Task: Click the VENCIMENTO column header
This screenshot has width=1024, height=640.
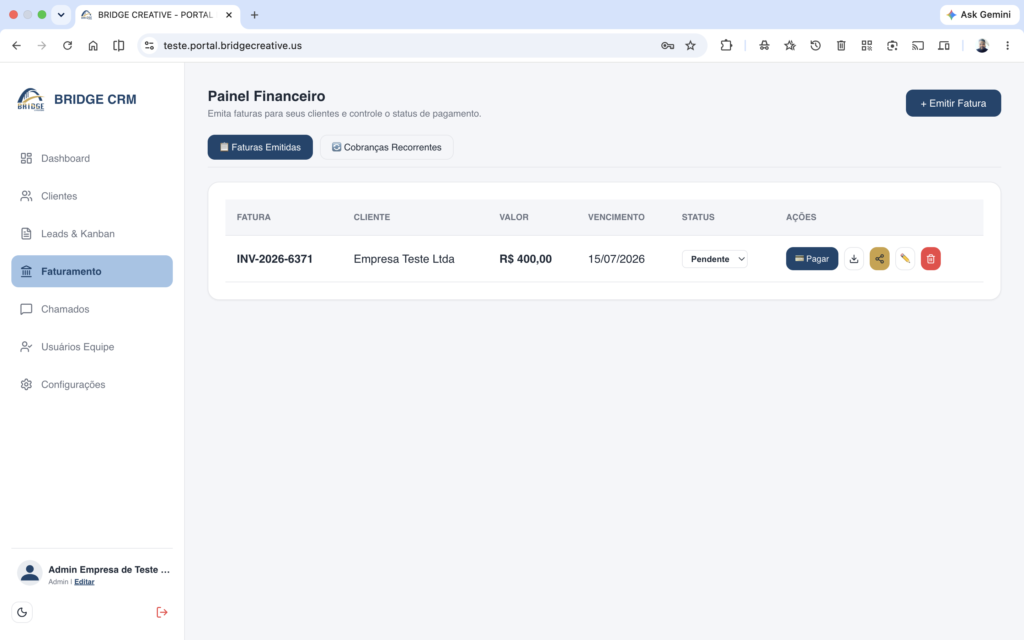Action: [x=616, y=217]
